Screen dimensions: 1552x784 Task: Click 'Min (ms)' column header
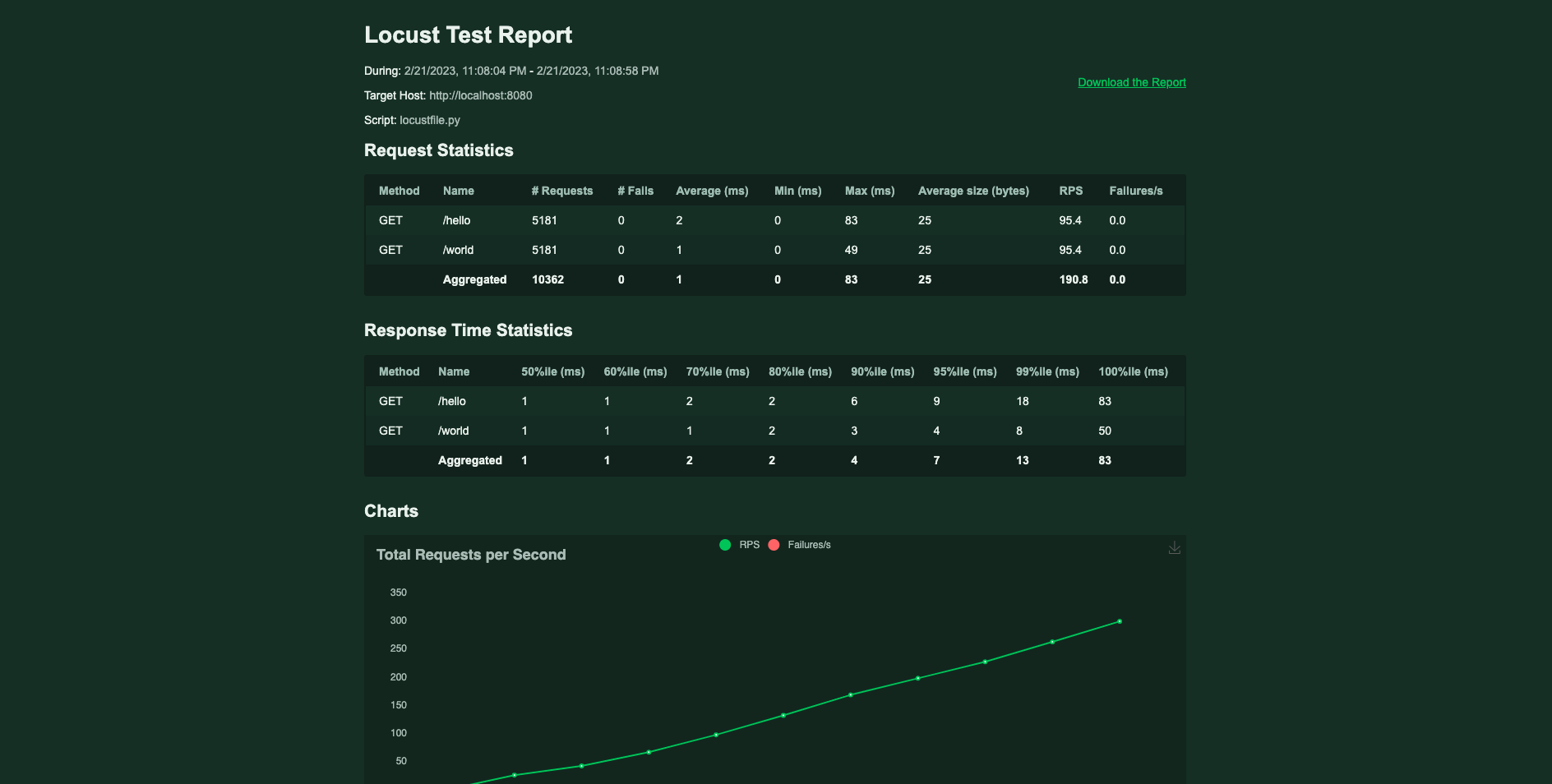(x=797, y=191)
